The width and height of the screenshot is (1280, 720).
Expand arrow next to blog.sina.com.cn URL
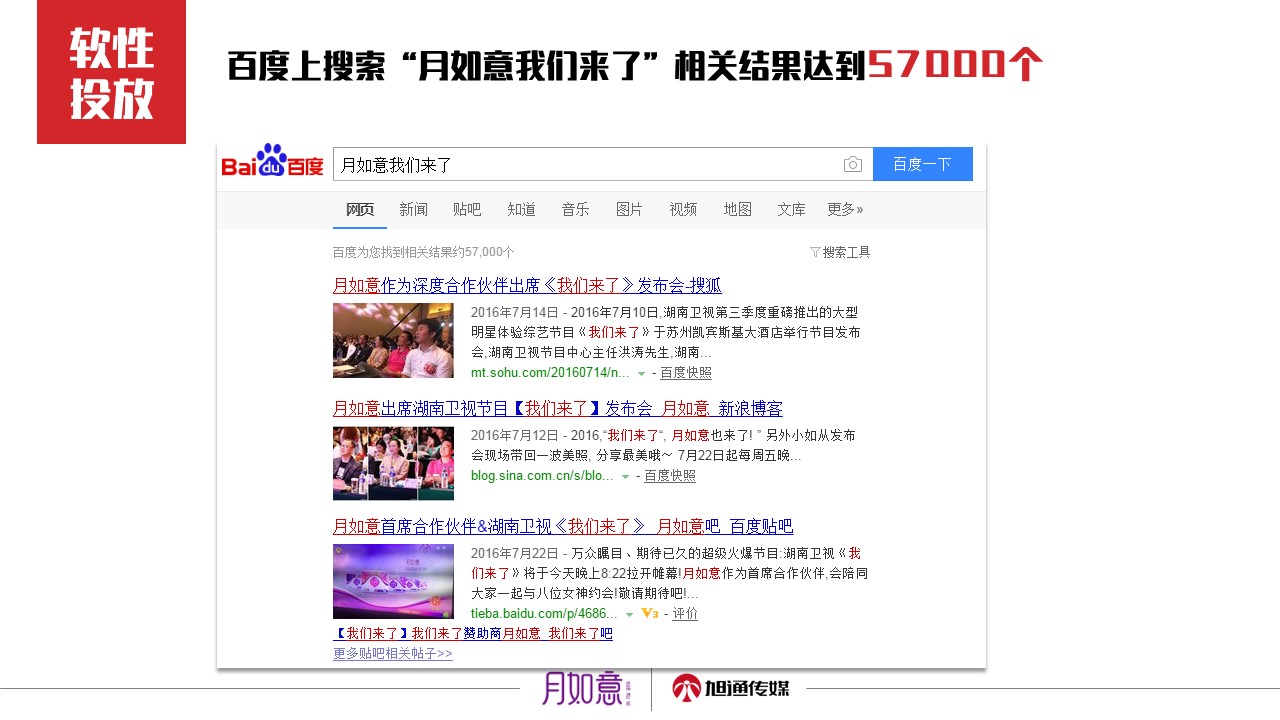(625, 477)
